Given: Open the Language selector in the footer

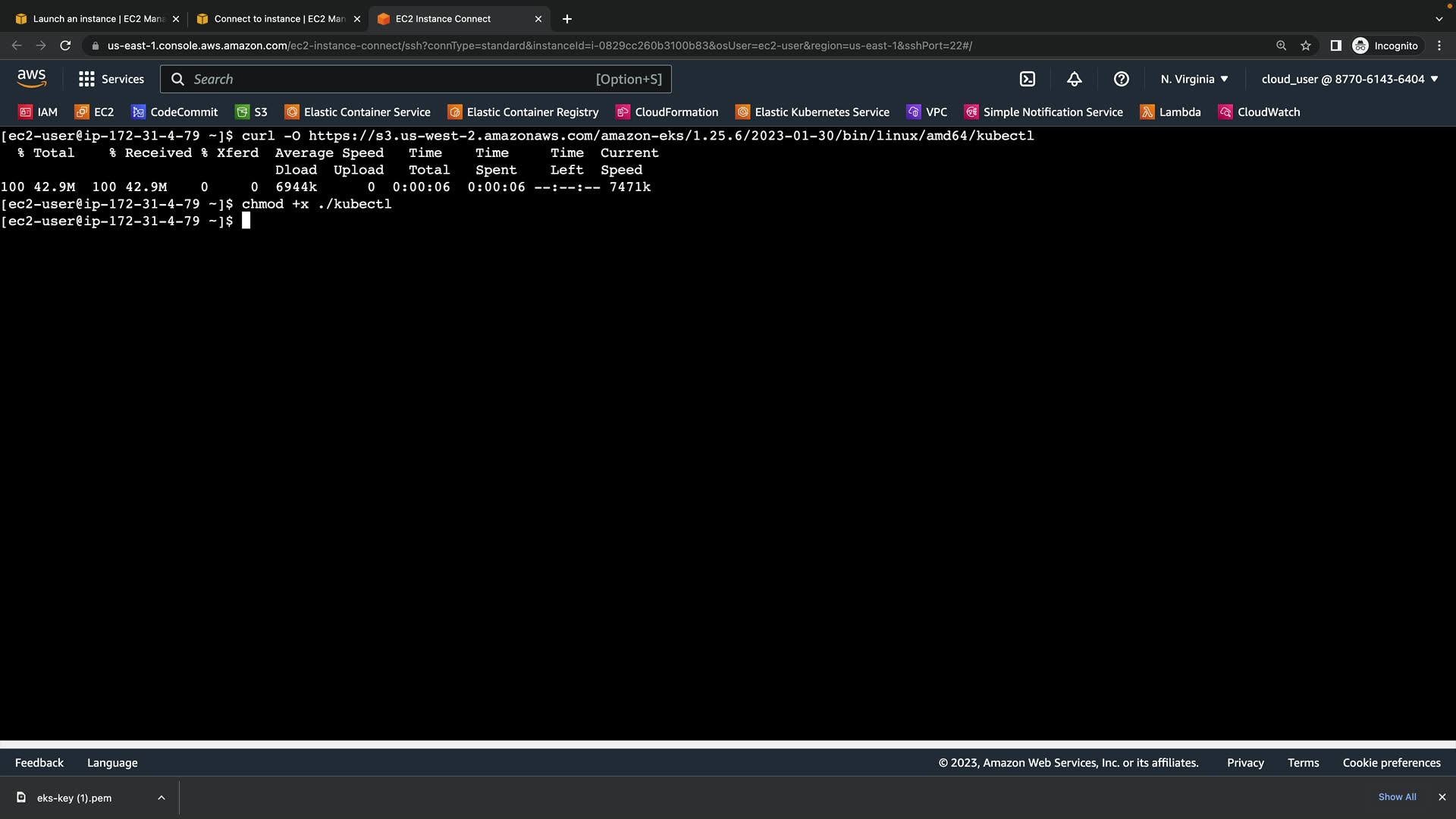Looking at the screenshot, I should pos(112,763).
